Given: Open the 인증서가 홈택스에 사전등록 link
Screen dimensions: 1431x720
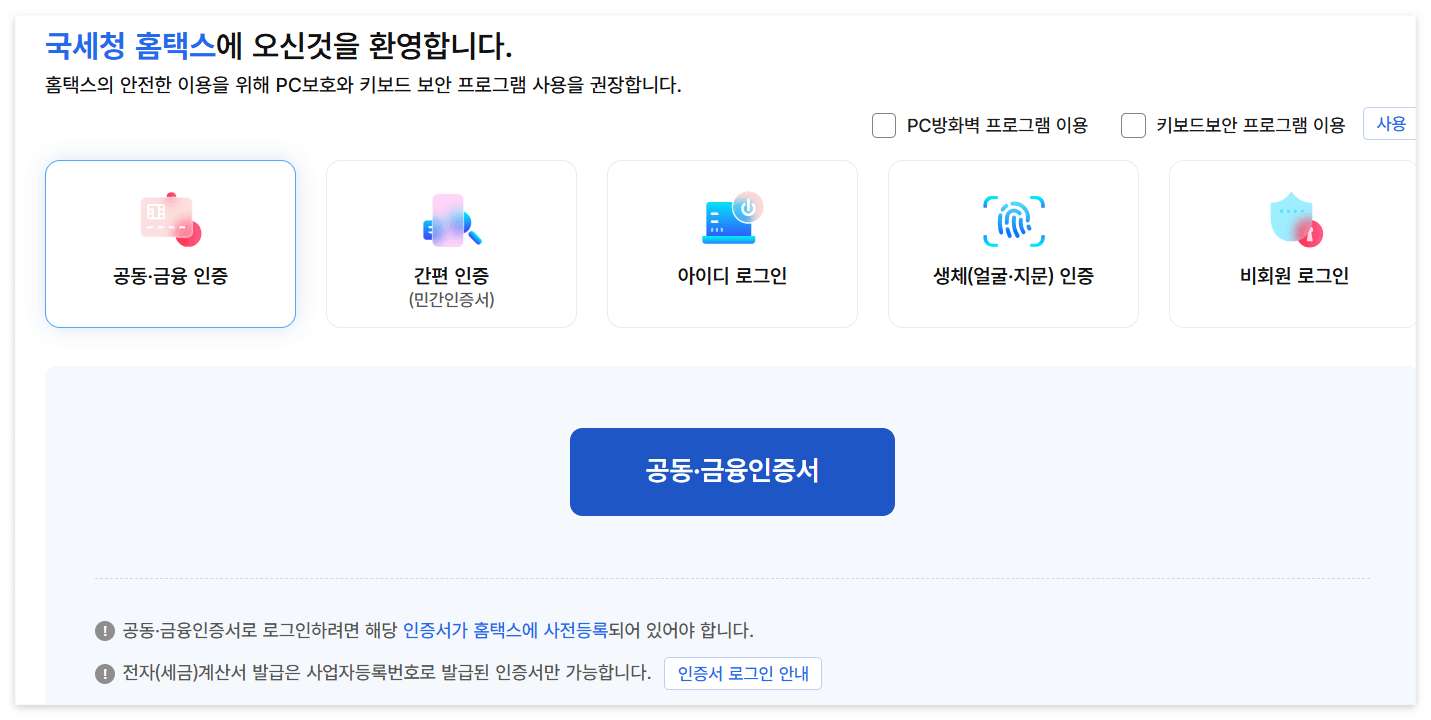Looking at the screenshot, I should coord(505,630).
